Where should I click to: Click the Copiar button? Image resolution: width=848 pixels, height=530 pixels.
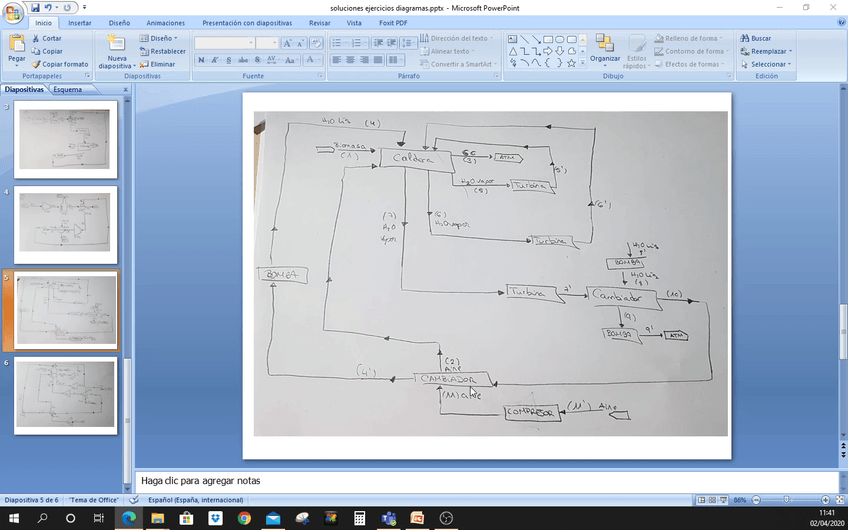47,51
